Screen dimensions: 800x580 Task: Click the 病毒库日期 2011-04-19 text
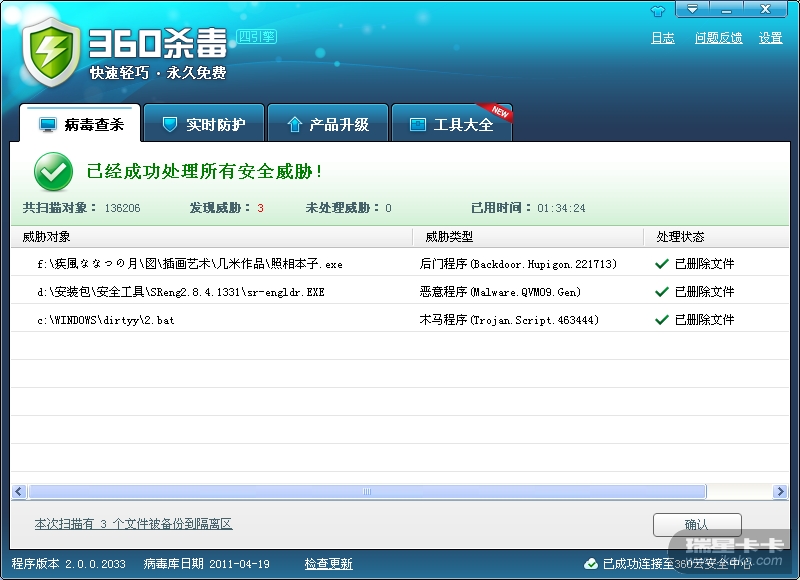coord(207,564)
